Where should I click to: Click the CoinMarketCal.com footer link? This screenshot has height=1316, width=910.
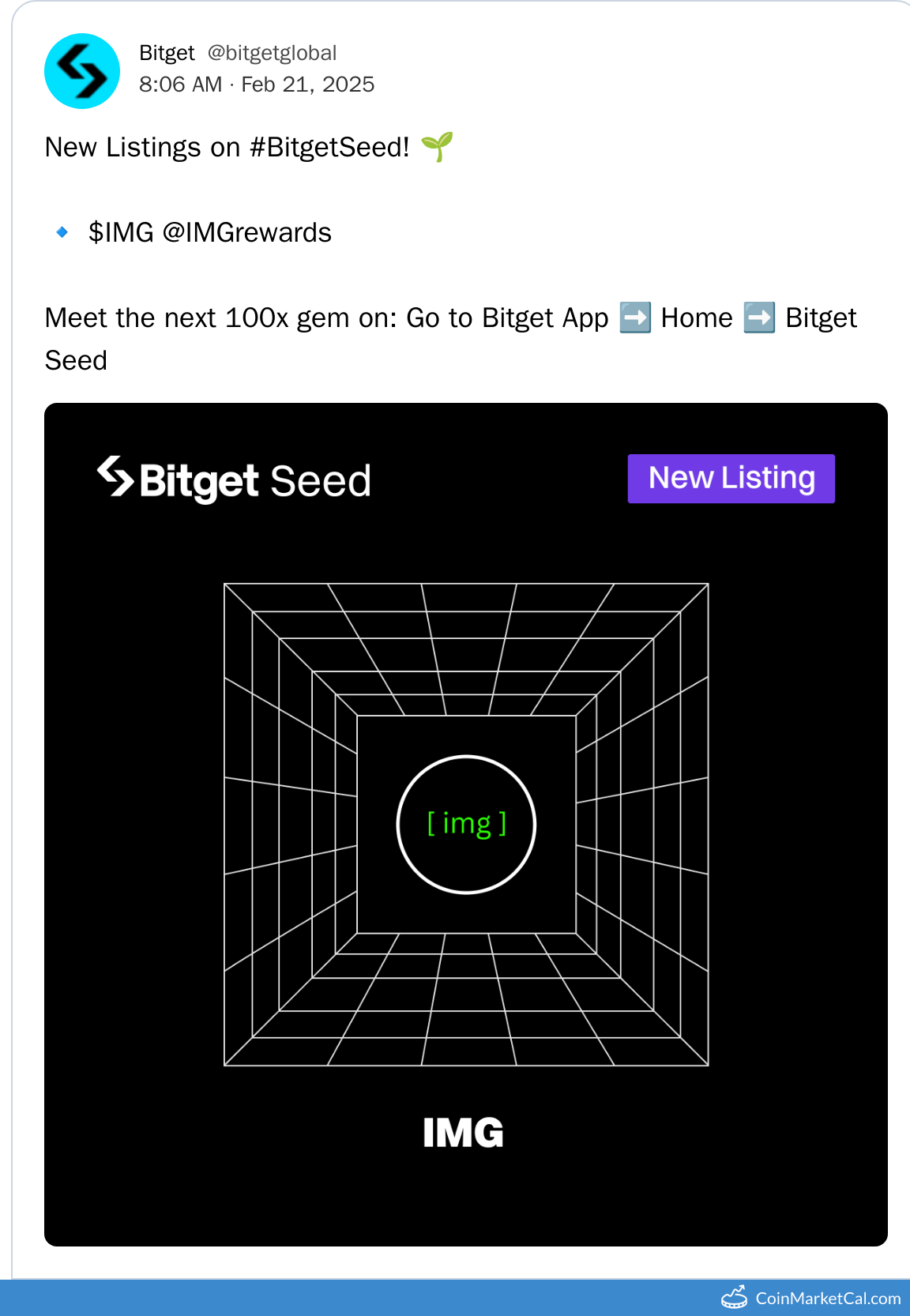tap(828, 1299)
